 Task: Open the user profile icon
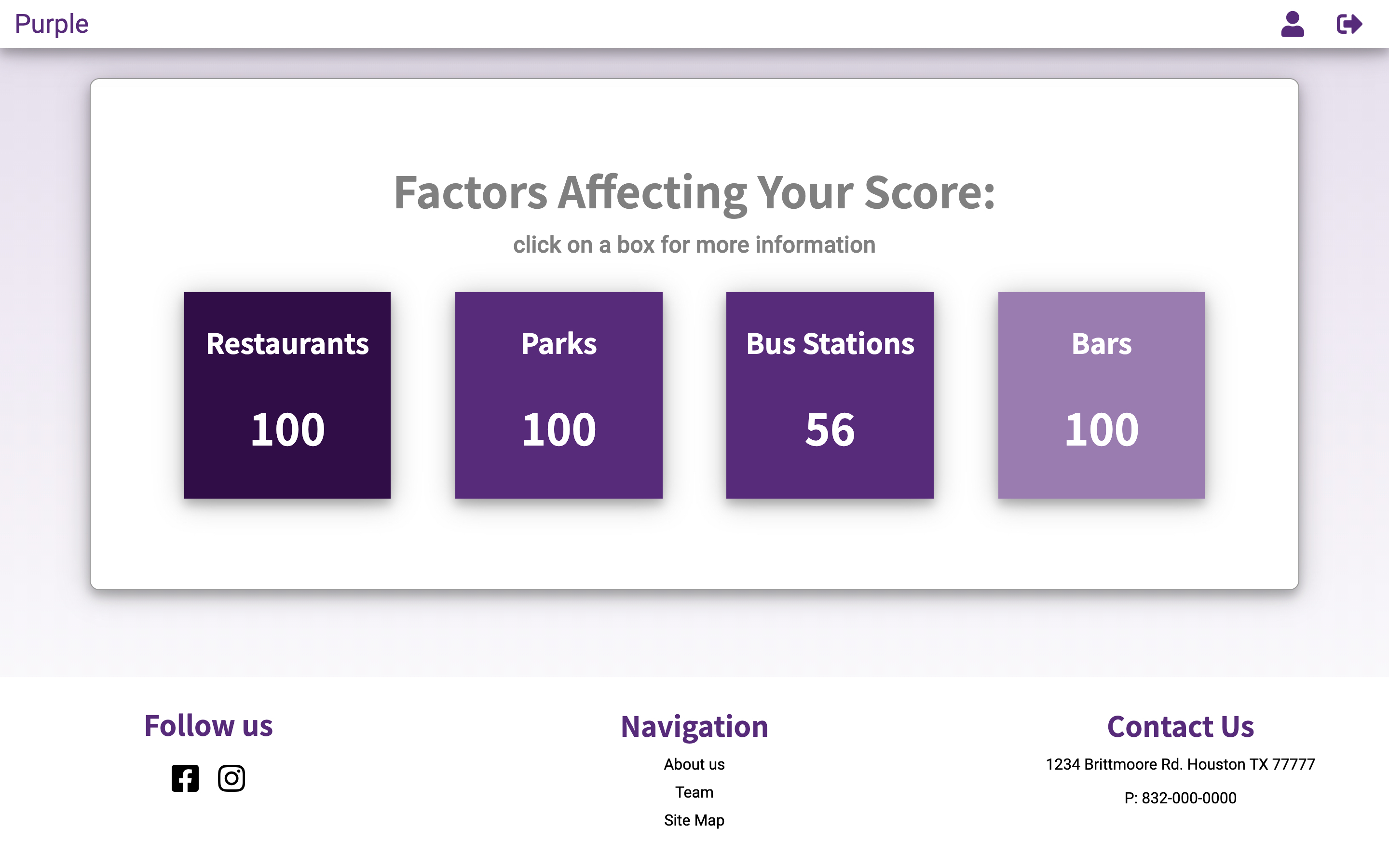(x=1292, y=24)
